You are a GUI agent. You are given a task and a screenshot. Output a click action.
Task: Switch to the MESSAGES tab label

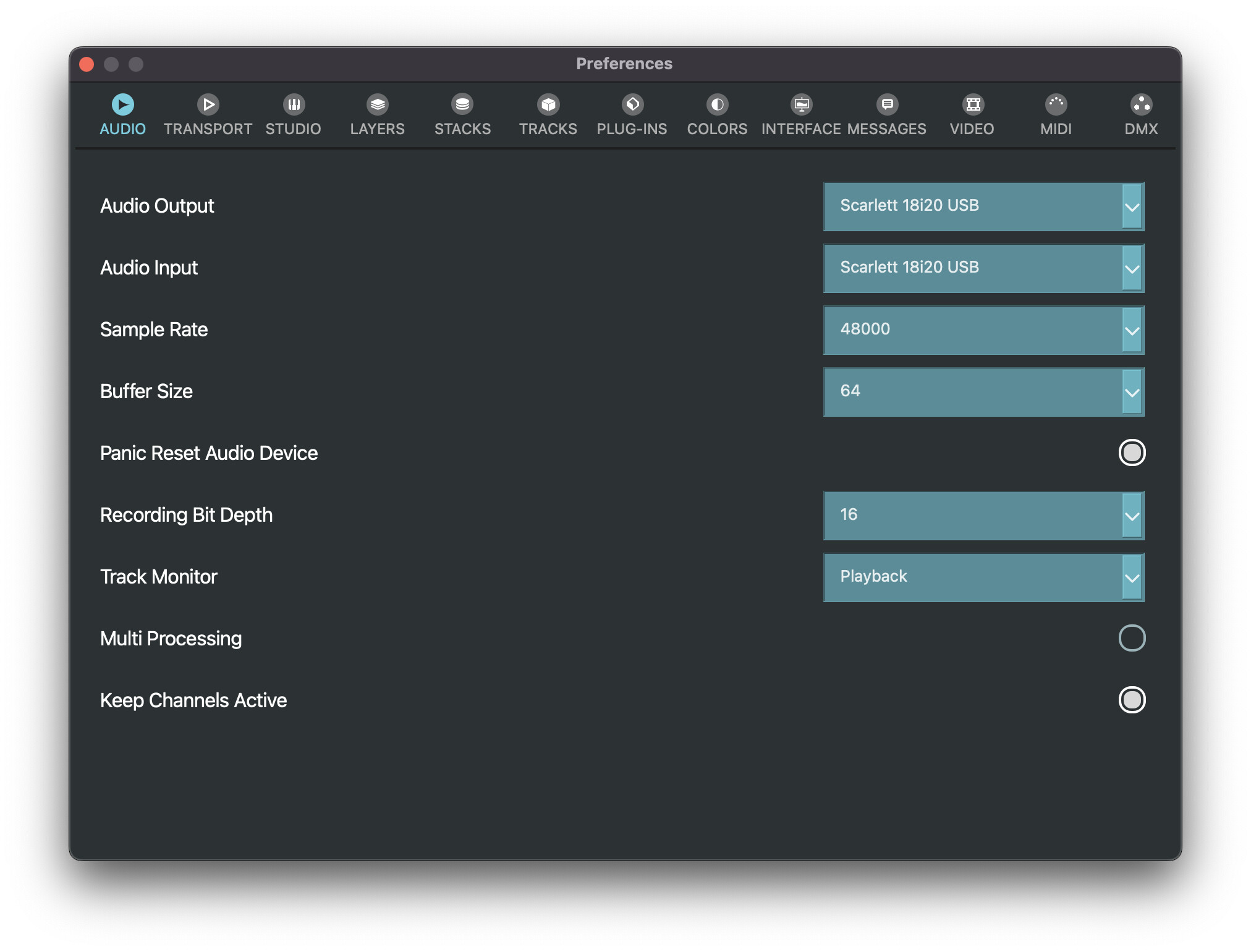click(887, 129)
